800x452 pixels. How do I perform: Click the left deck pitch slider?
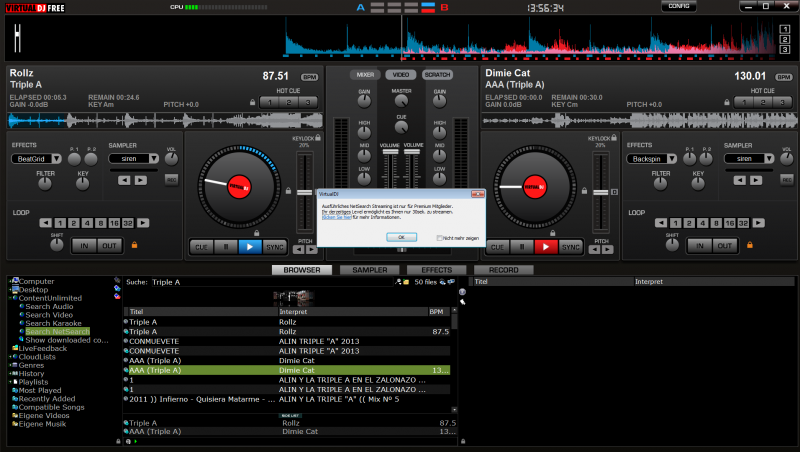pyautogui.click(x=305, y=192)
